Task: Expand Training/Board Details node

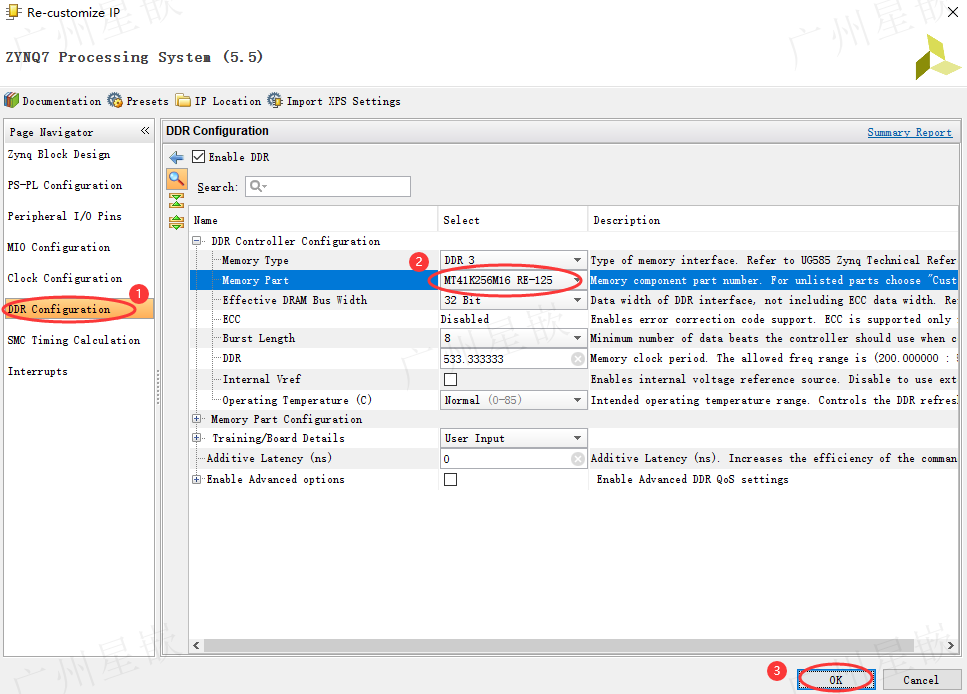Action: (197, 438)
